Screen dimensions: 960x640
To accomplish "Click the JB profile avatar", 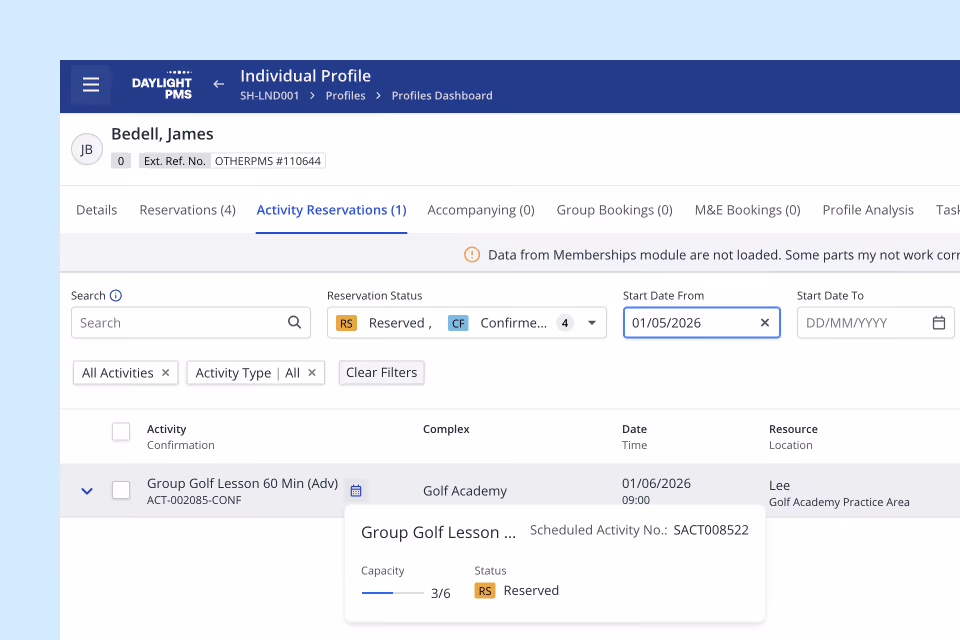I will (x=87, y=149).
